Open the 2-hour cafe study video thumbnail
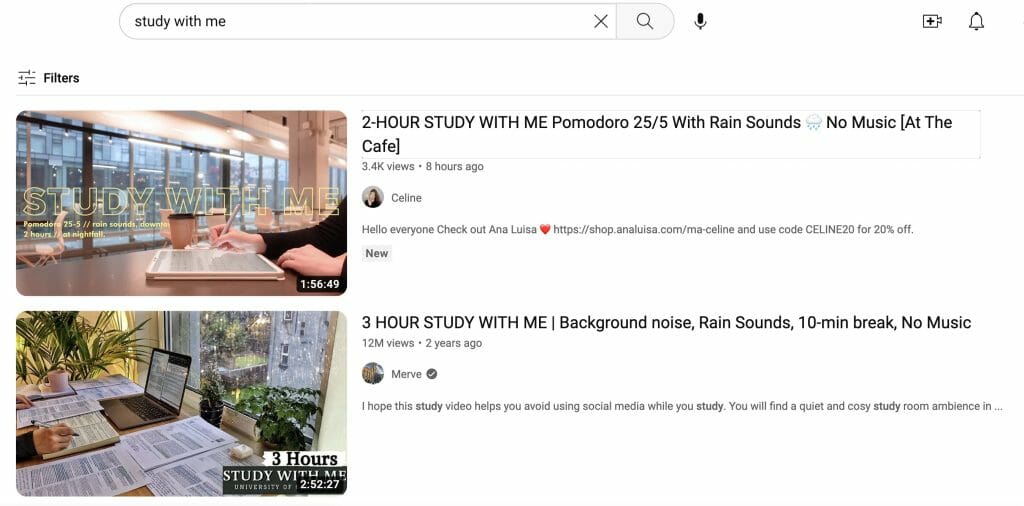The width and height of the screenshot is (1024, 506). pyautogui.click(x=182, y=203)
